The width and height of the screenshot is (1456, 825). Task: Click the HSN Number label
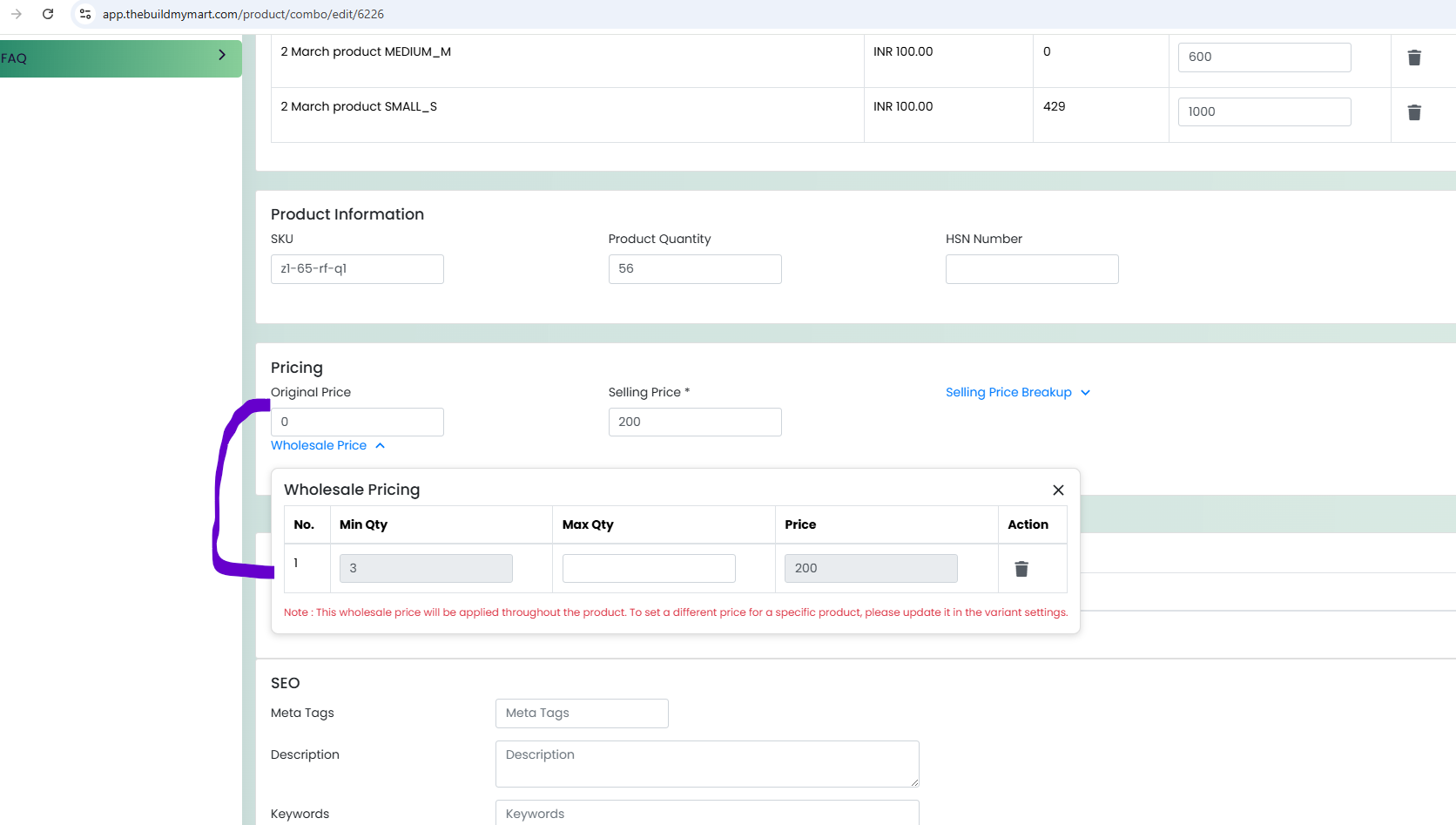coord(984,239)
